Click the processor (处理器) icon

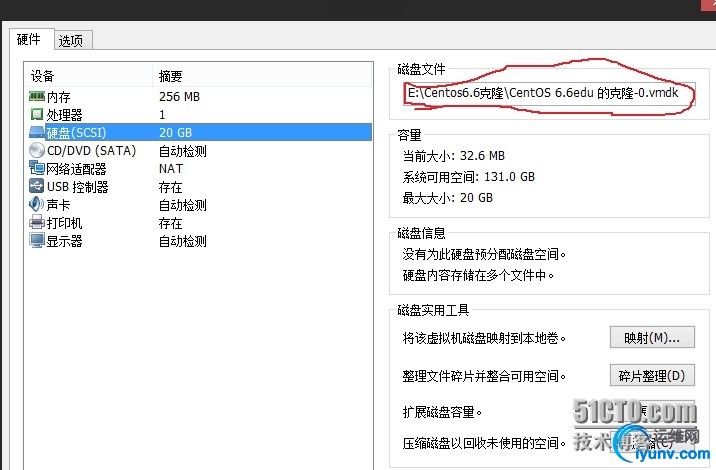coord(37,114)
